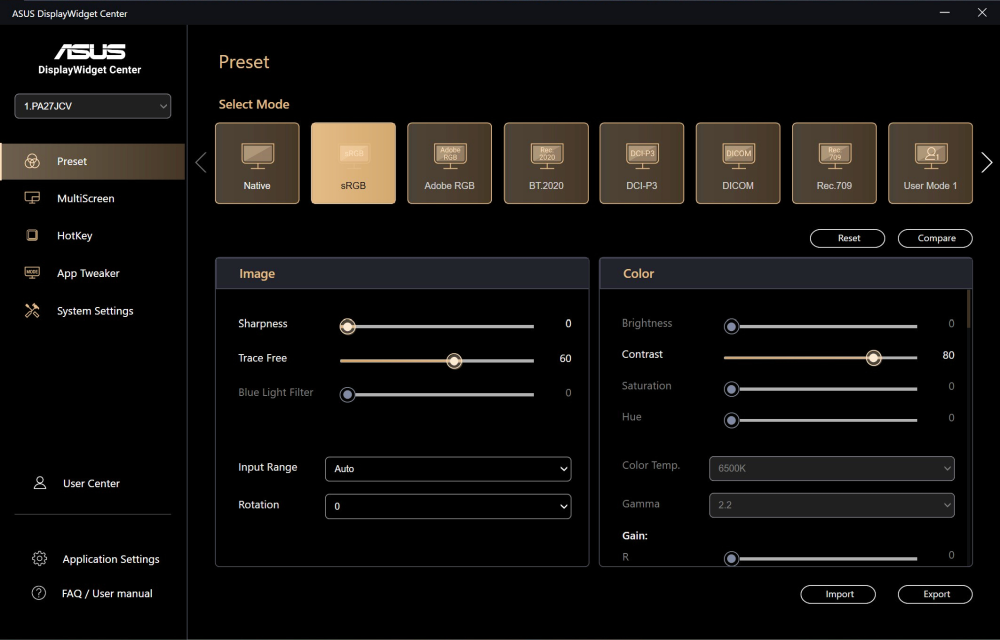Image resolution: width=1000 pixels, height=640 pixels.
Task: Pick the DICOM preset mode
Action: pyautogui.click(x=737, y=163)
